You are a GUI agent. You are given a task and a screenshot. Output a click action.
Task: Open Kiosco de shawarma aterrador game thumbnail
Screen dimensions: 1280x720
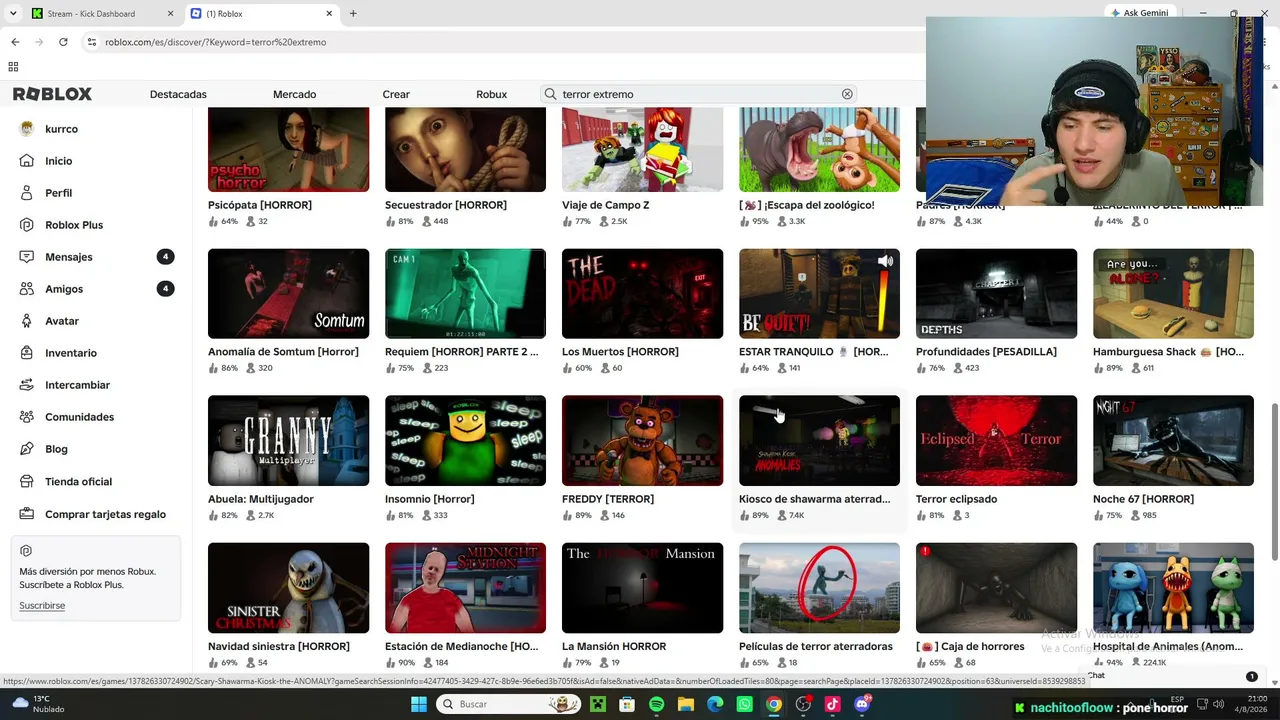819,440
